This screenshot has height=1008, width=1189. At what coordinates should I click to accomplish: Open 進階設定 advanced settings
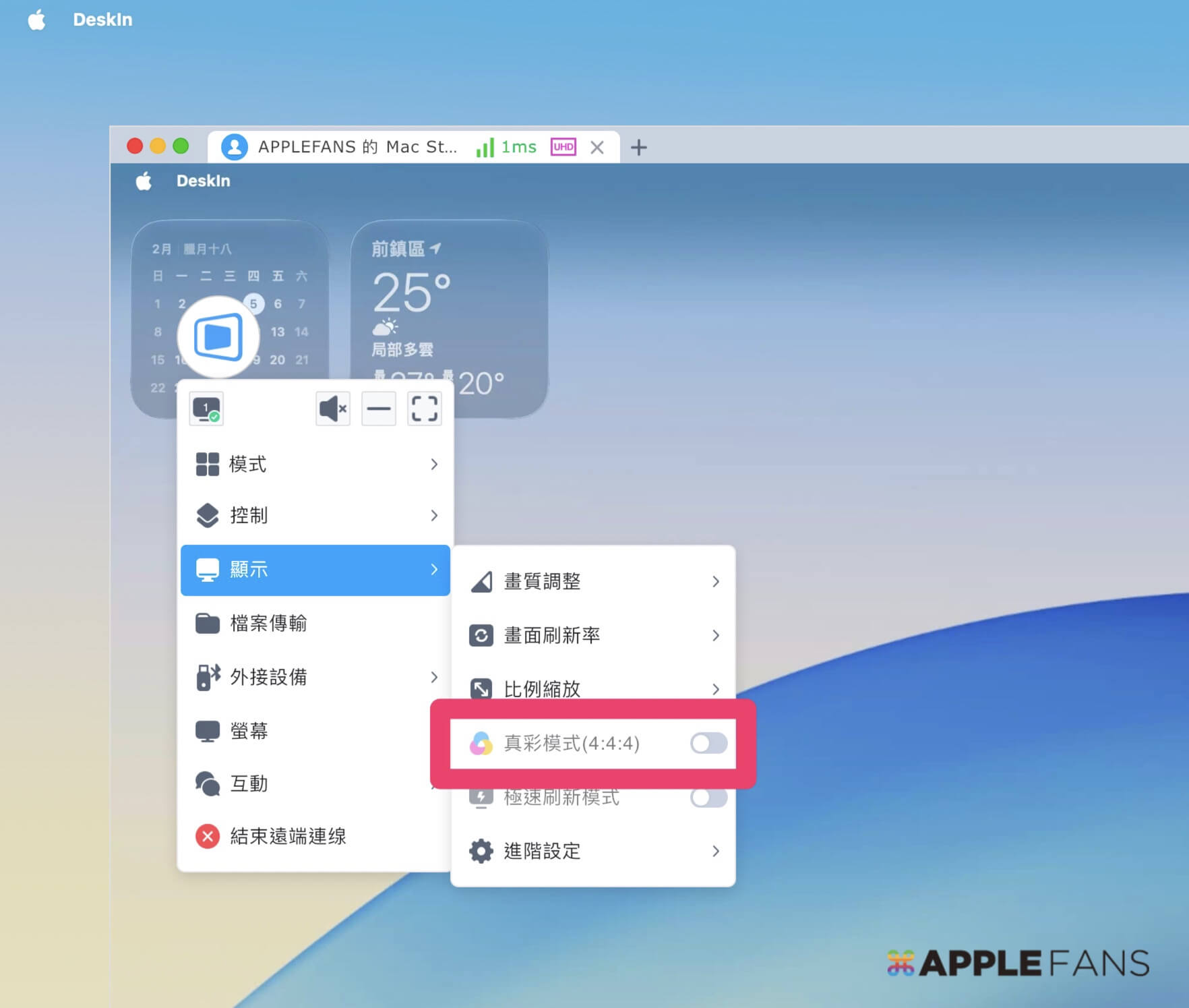pos(593,851)
